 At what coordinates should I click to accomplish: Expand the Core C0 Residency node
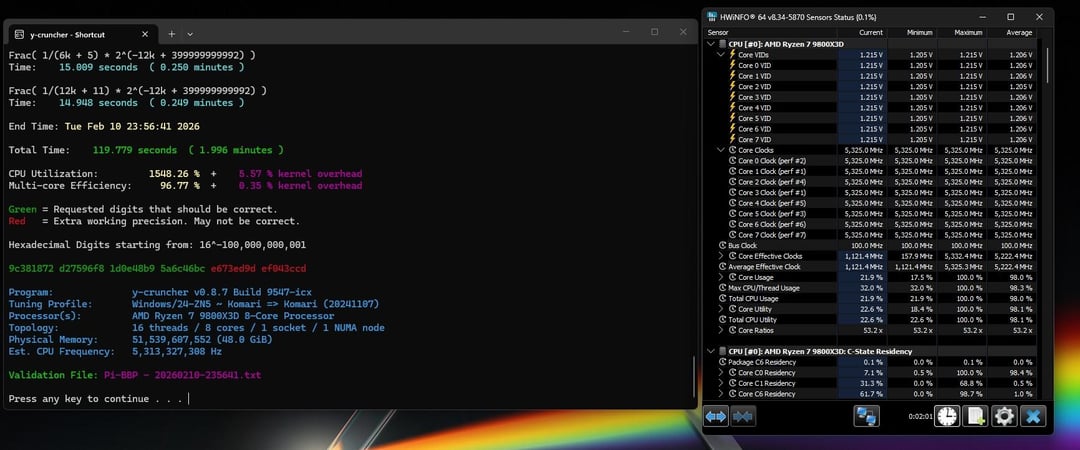point(721,372)
